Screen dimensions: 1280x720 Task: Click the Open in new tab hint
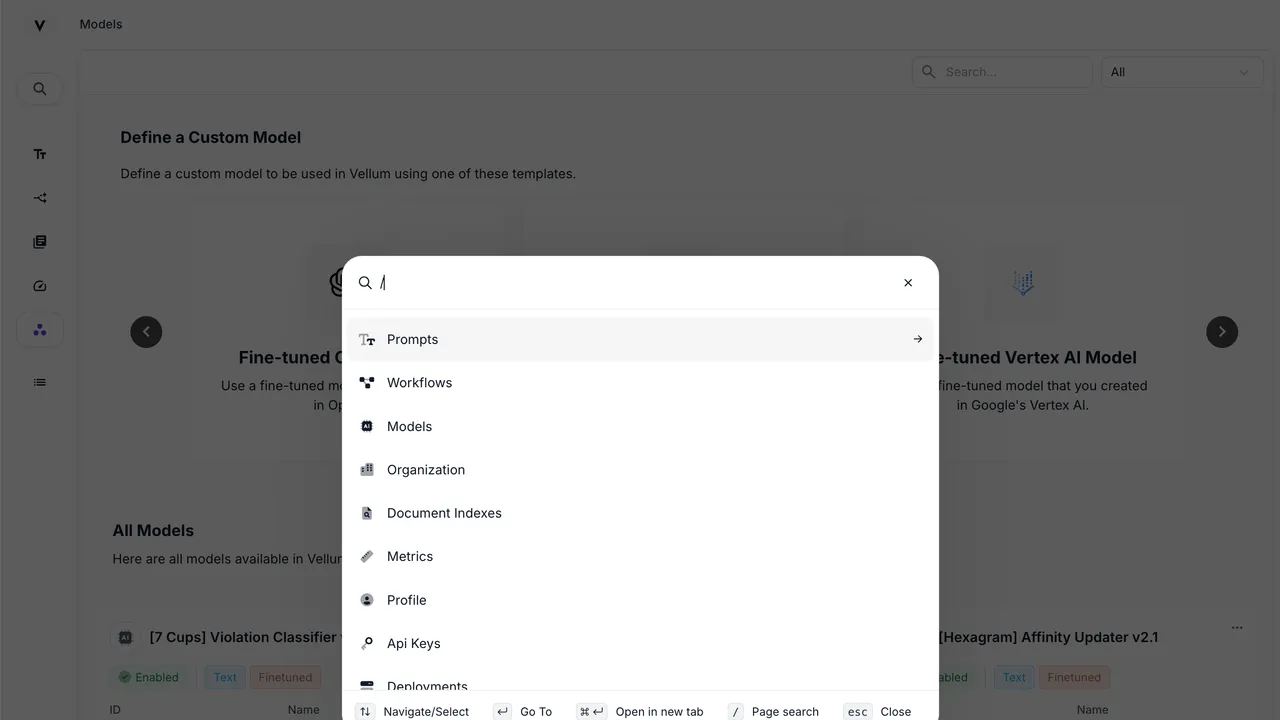pyautogui.click(x=640, y=712)
